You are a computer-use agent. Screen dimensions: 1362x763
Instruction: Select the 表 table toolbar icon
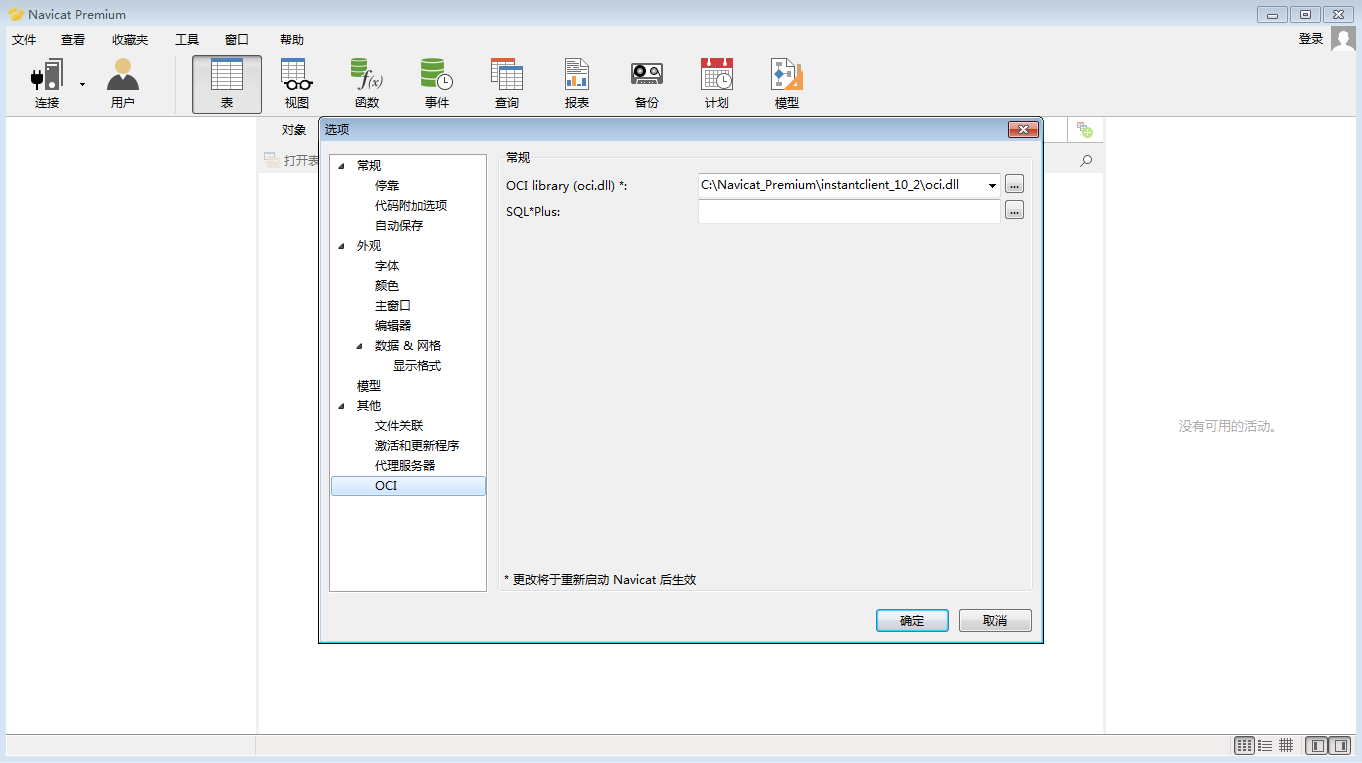click(x=227, y=84)
